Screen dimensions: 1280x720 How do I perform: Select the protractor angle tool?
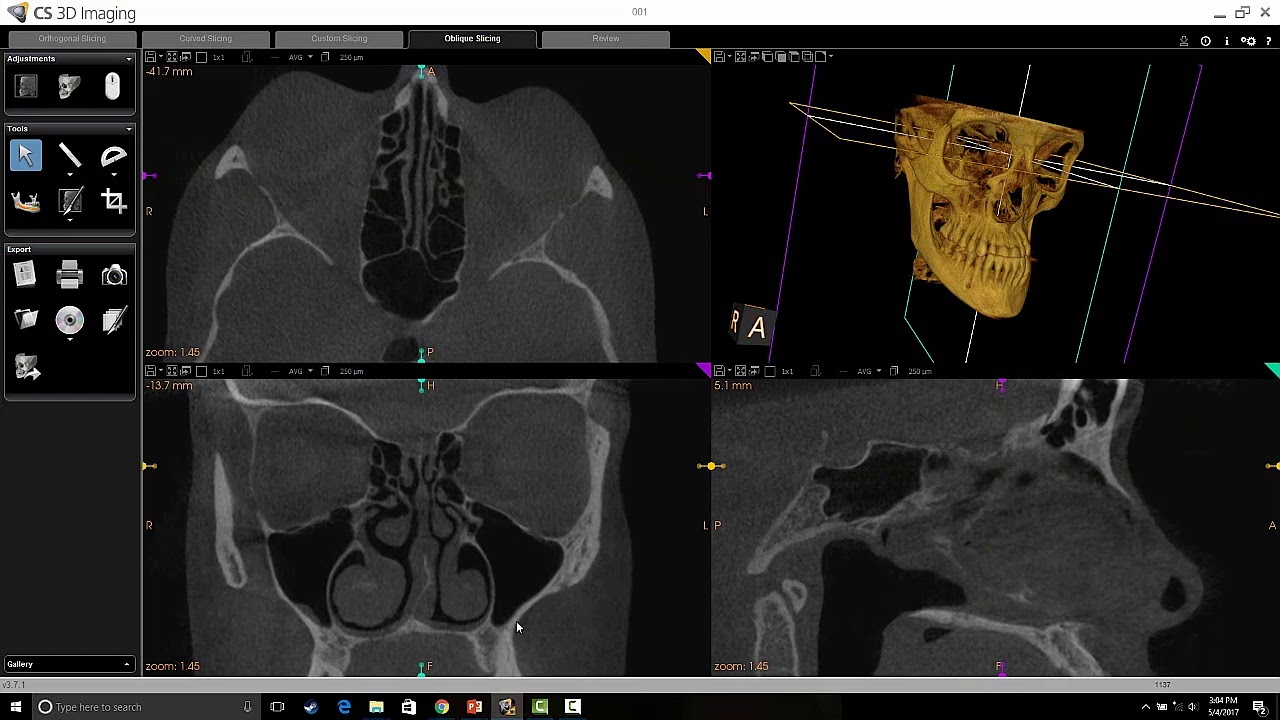pyautogui.click(x=113, y=156)
